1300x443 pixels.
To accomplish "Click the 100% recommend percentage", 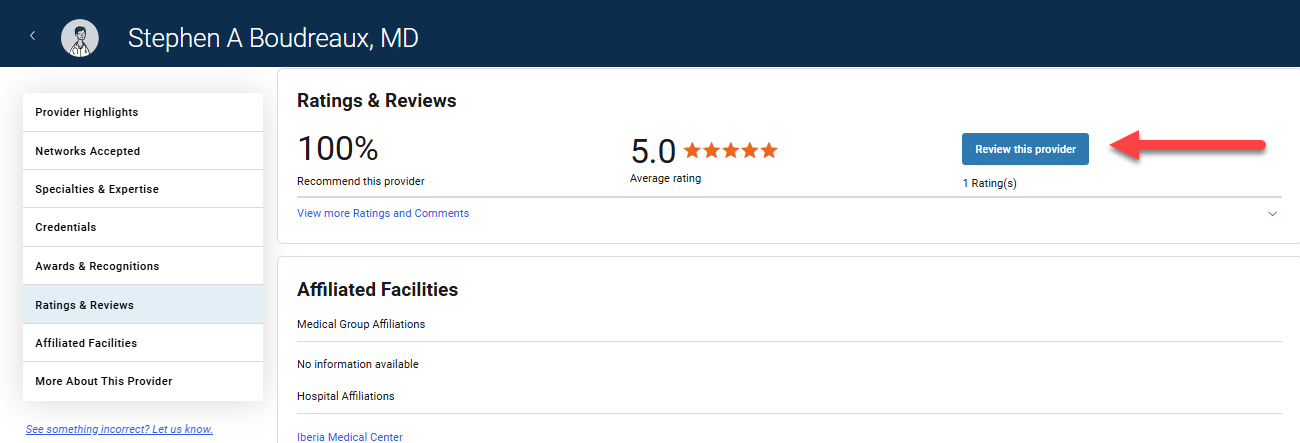I will 338,150.
